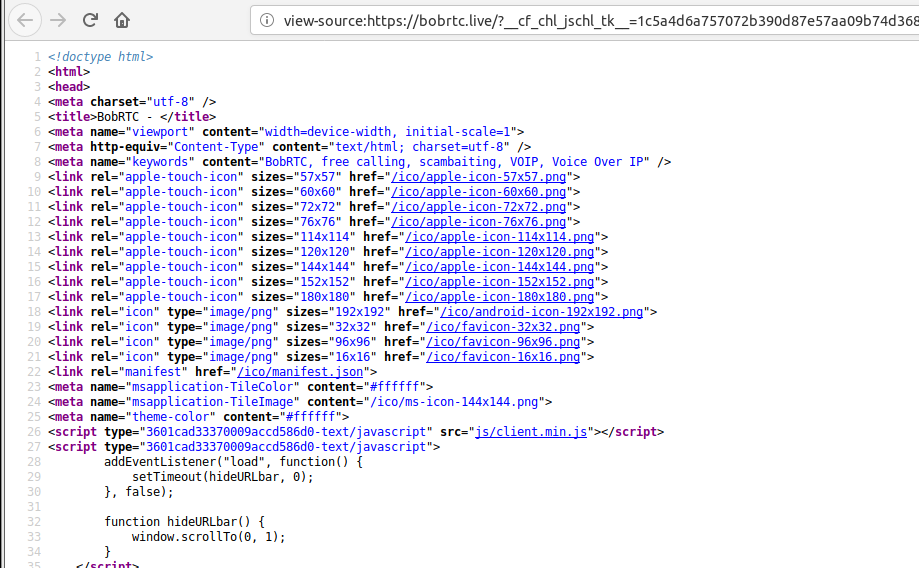
Task: Go to the home page icon
Action: [x=122, y=21]
